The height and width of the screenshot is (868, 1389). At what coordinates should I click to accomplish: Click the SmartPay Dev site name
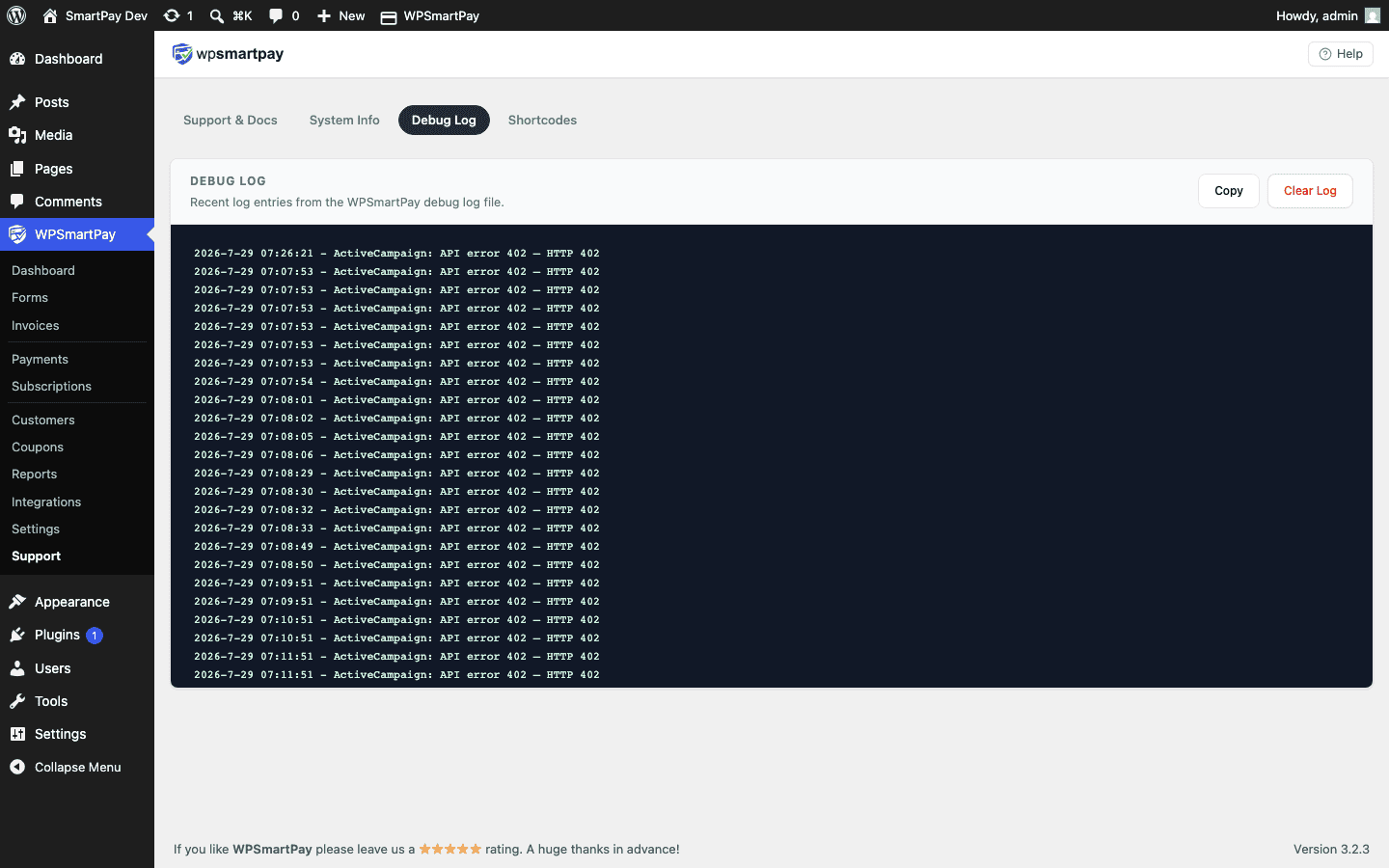[106, 15]
